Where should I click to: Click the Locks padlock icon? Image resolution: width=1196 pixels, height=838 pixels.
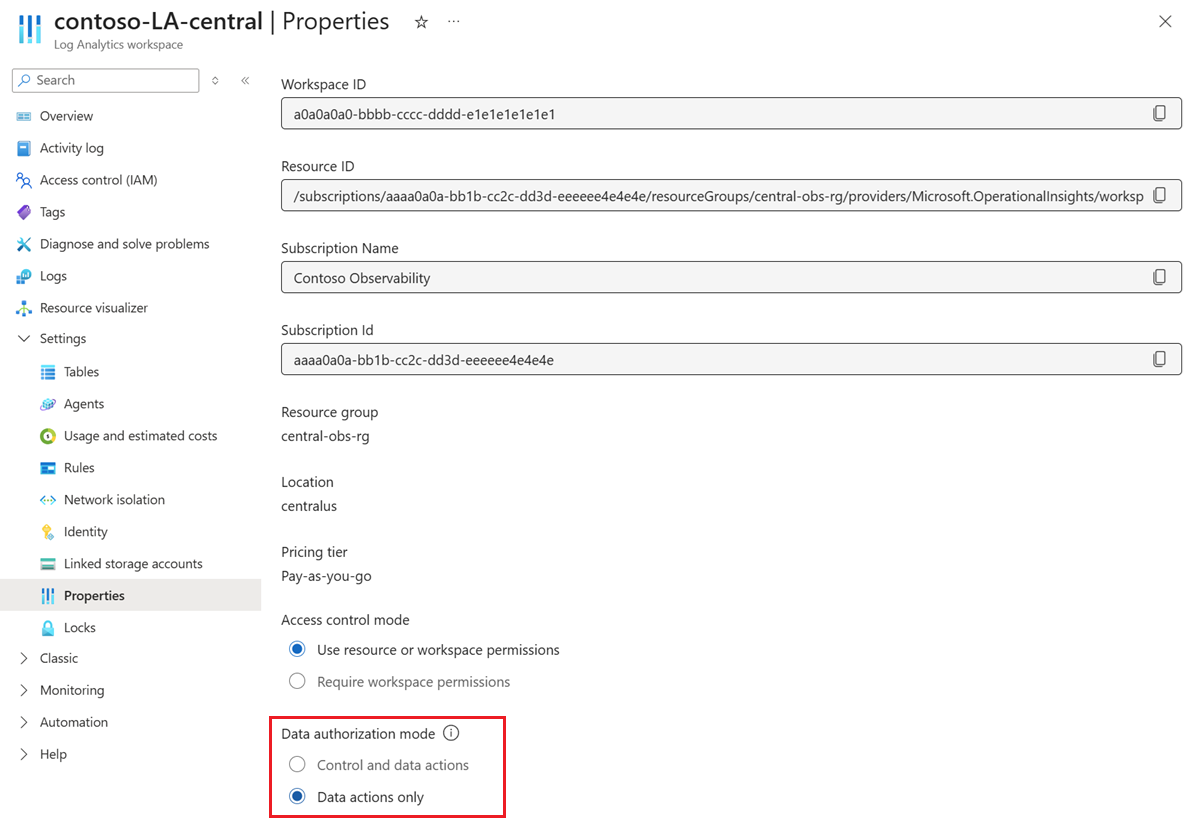[x=48, y=628]
